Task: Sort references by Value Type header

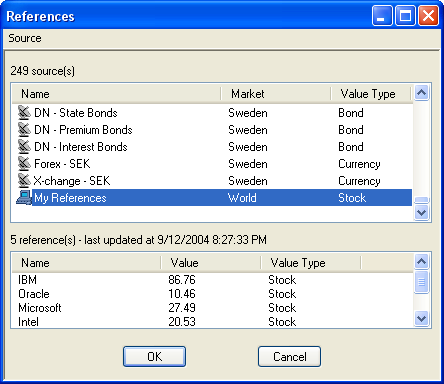Action: click(311, 263)
